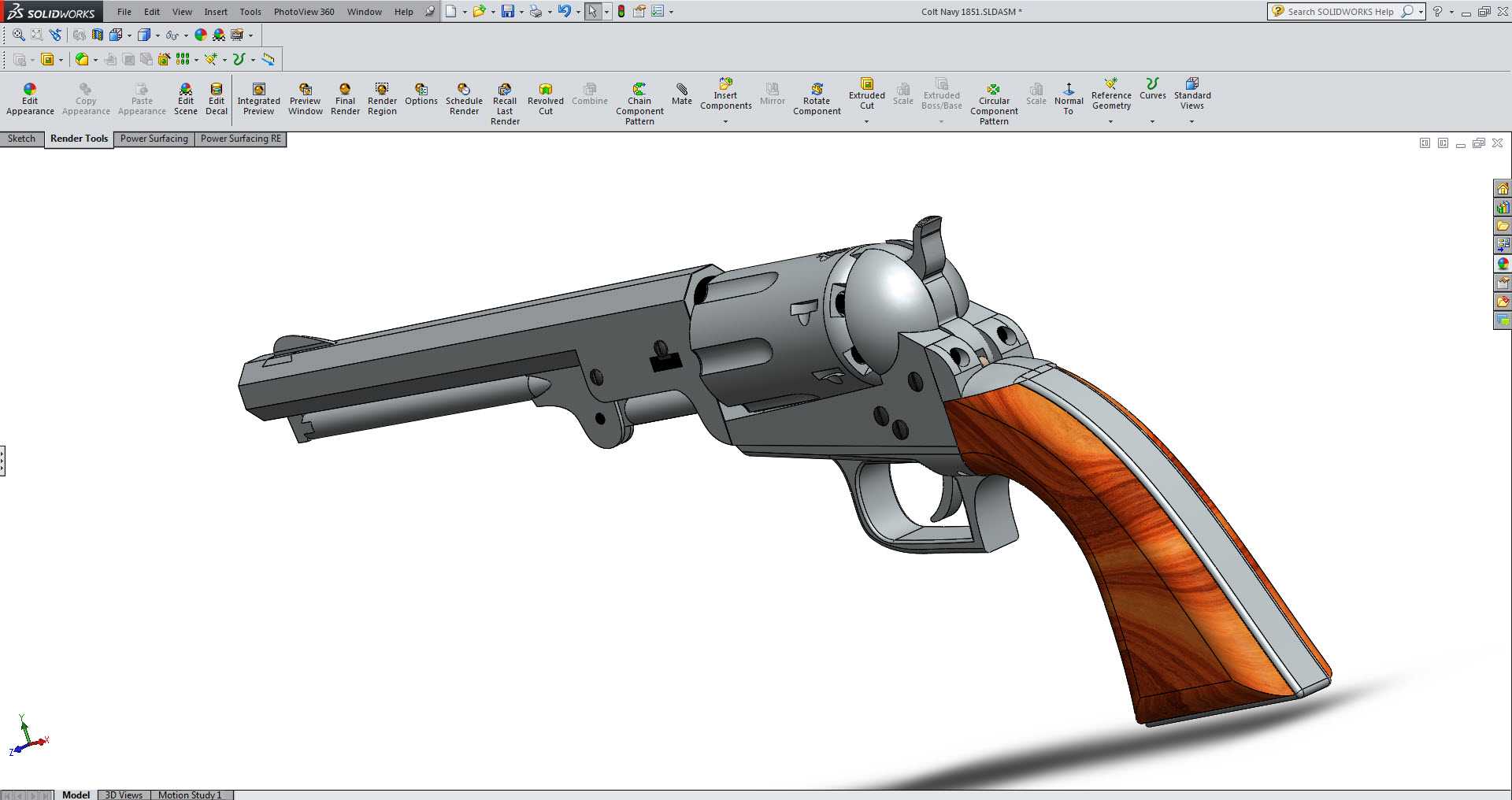Switch to Power Surfacing RE tab
This screenshot has height=800, width=1512.
click(241, 139)
